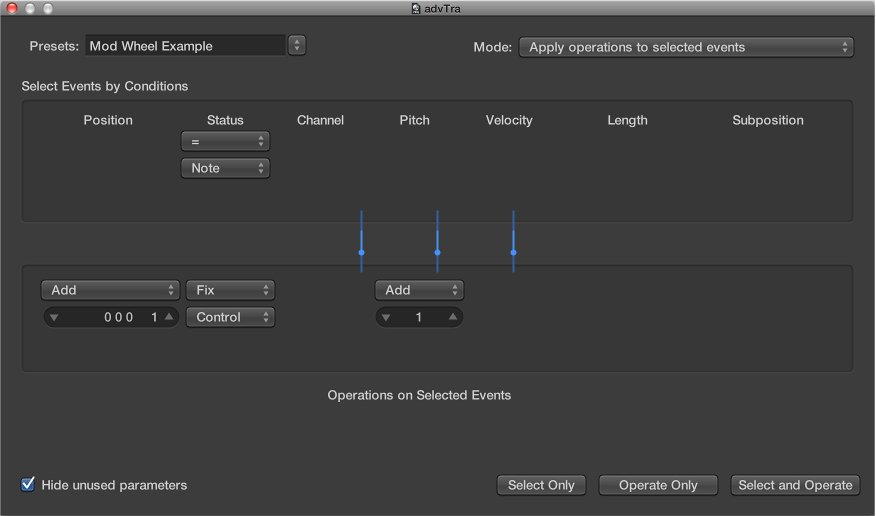876x516 pixels.
Task: Click the Operate Only button
Action: (x=658, y=485)
